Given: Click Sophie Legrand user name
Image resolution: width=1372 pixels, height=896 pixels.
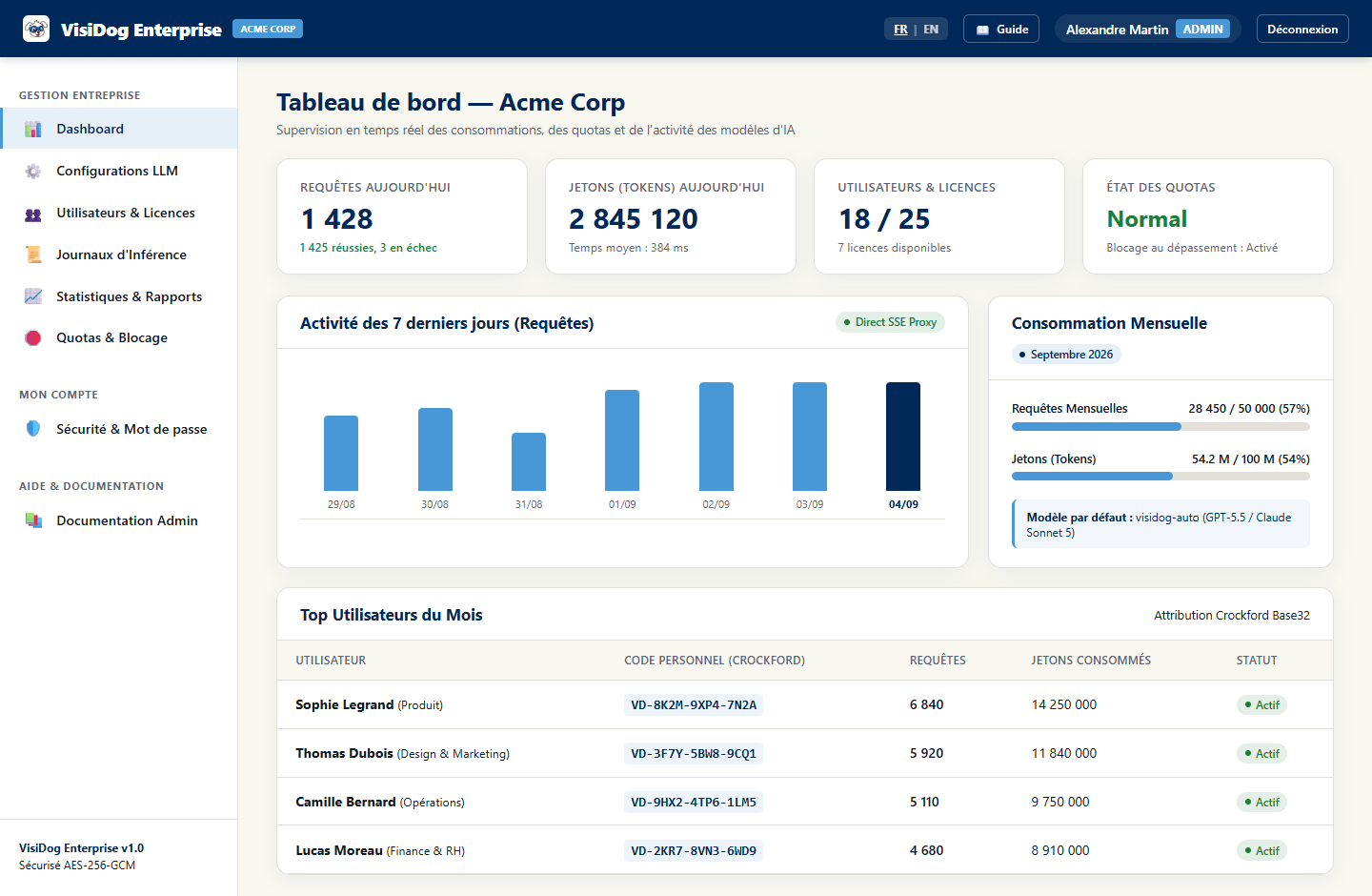Looking at the screenshot, I should [x=344, y=704].
